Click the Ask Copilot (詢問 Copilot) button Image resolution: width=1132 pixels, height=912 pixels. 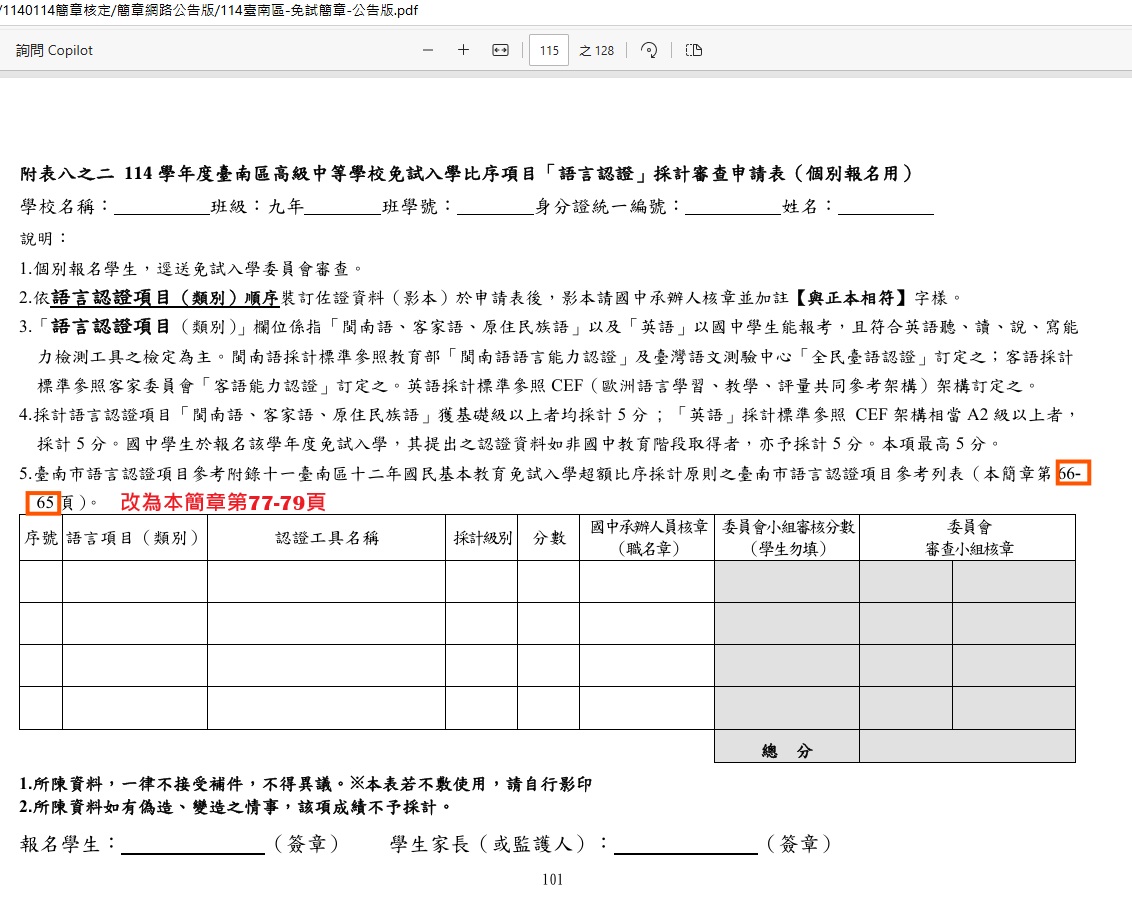(x=54, y=50)
